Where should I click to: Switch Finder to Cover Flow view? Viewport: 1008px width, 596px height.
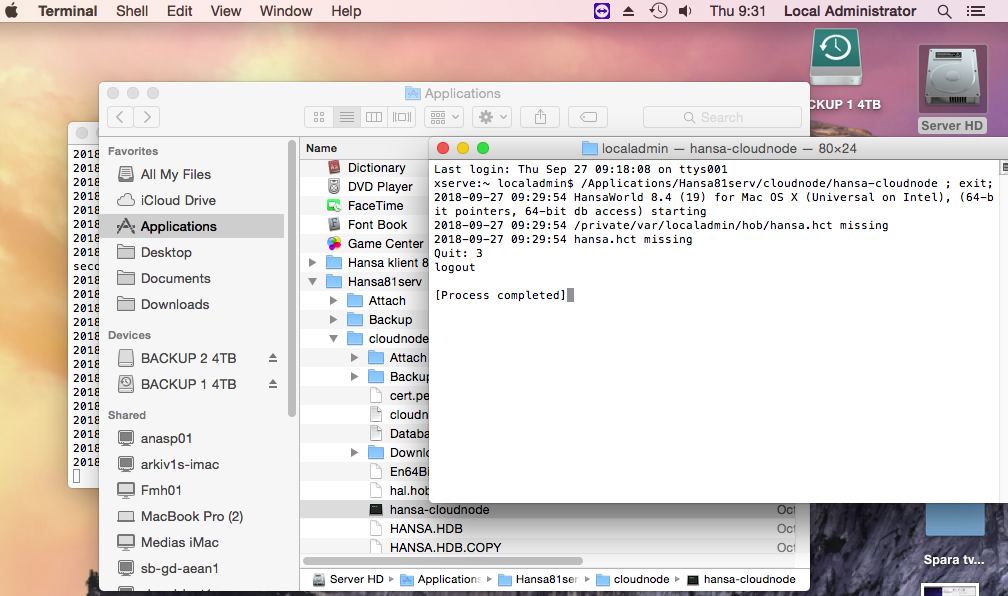(402, 117)
